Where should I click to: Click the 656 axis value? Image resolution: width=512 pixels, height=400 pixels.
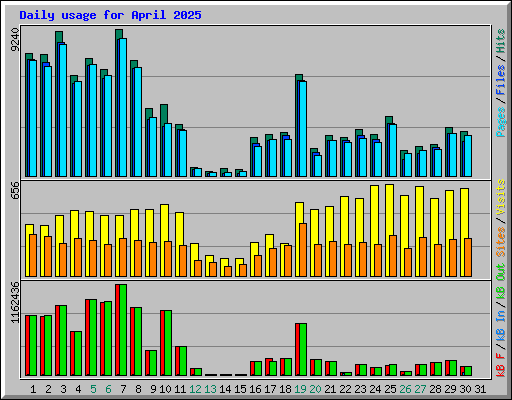coord(15,190)
